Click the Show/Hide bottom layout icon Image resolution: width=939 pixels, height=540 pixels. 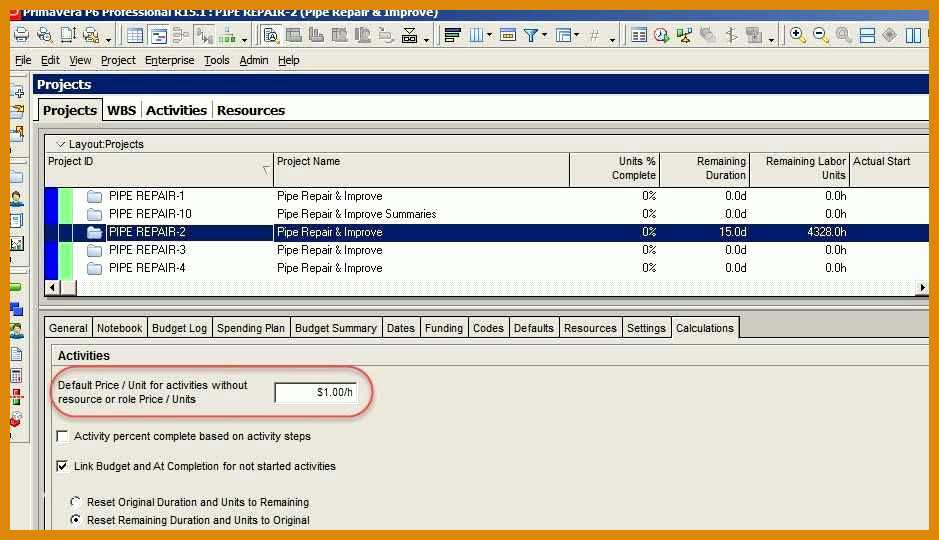[x=867, y=35]
